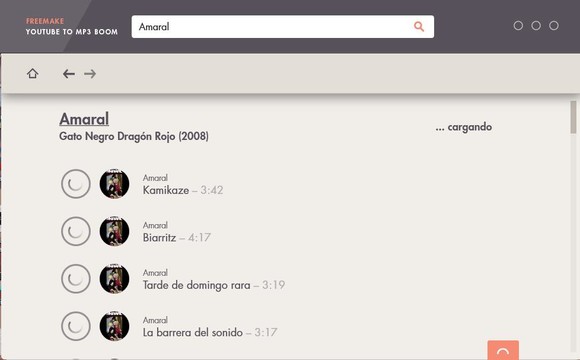580x360 pixels.
Task: Click the search field containing Amaral
Action: [283, 27]
